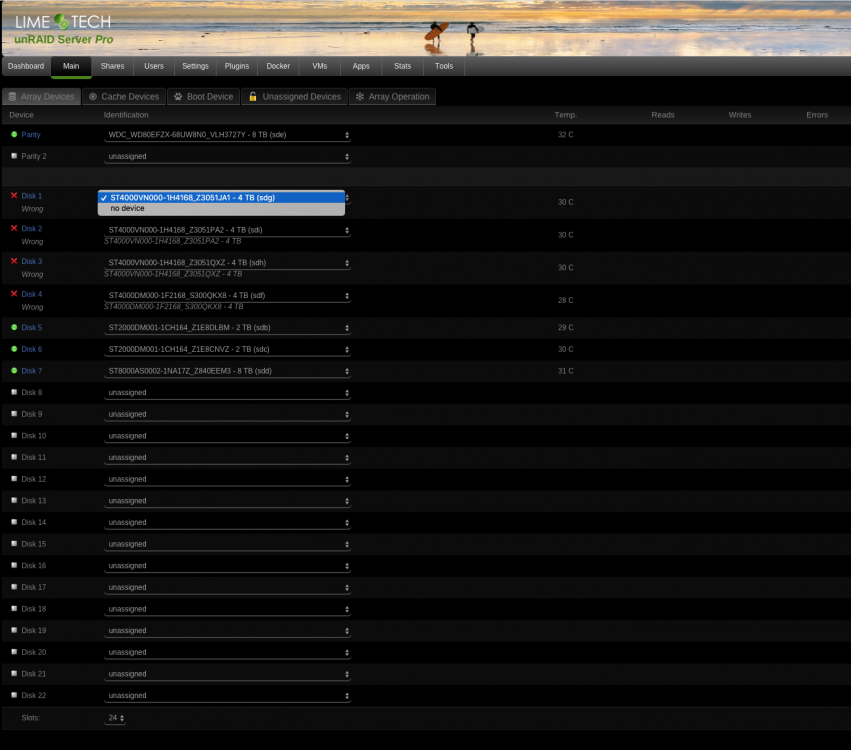Screen dimensions: 851x750
Task: Click the green status dot for Disk 6
Action: 14,349
